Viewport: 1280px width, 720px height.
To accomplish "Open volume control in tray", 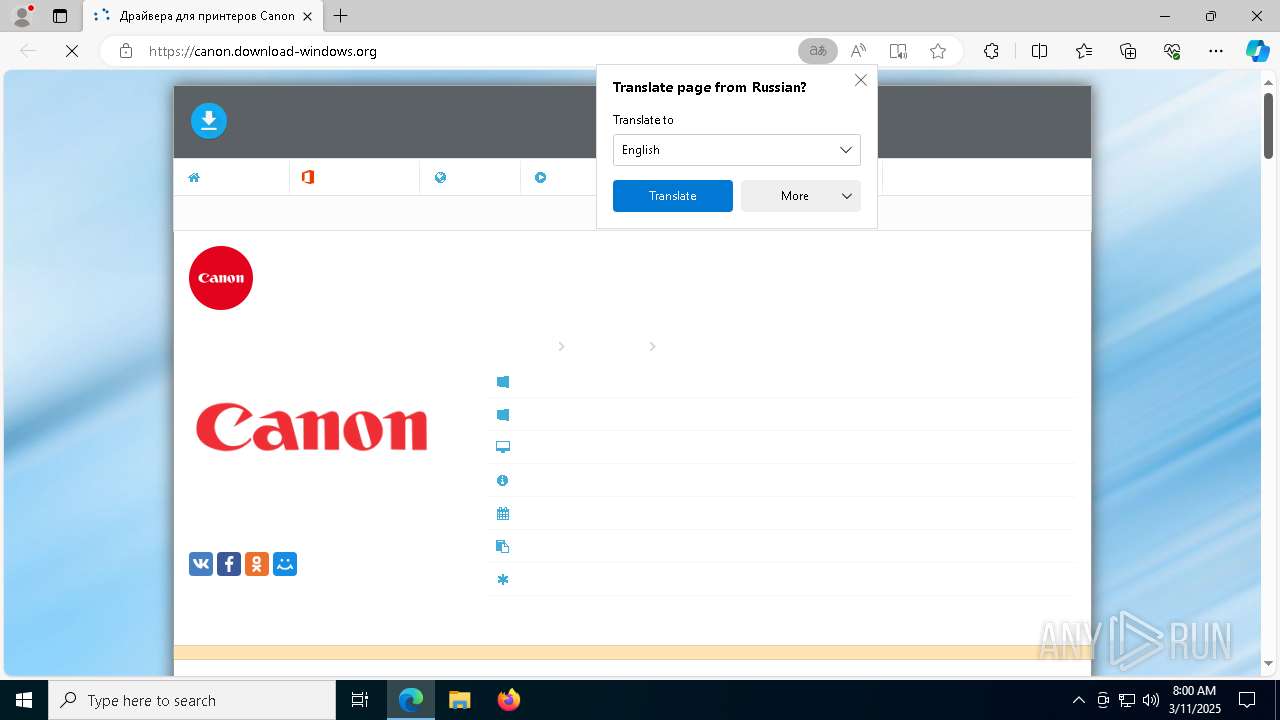I will point(1151,700).
